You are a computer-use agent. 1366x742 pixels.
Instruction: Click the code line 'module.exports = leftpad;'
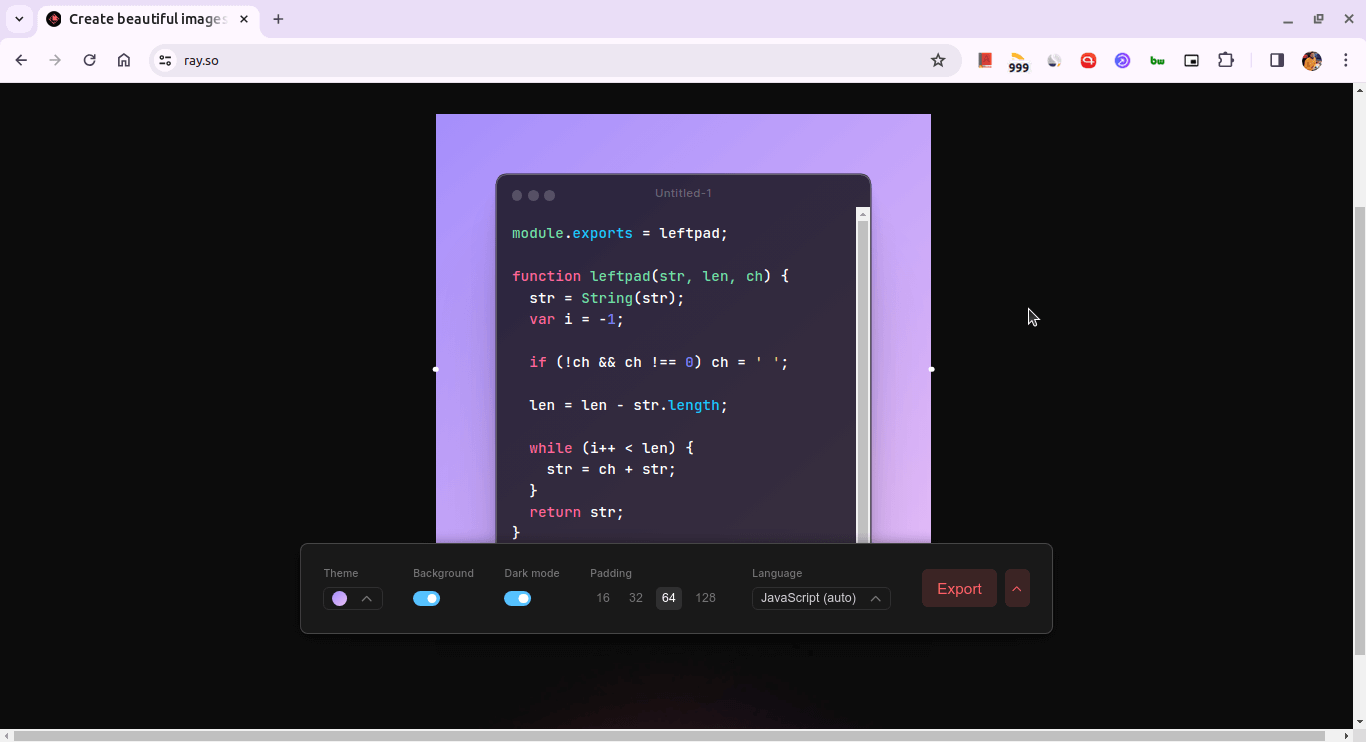point(620,233)
